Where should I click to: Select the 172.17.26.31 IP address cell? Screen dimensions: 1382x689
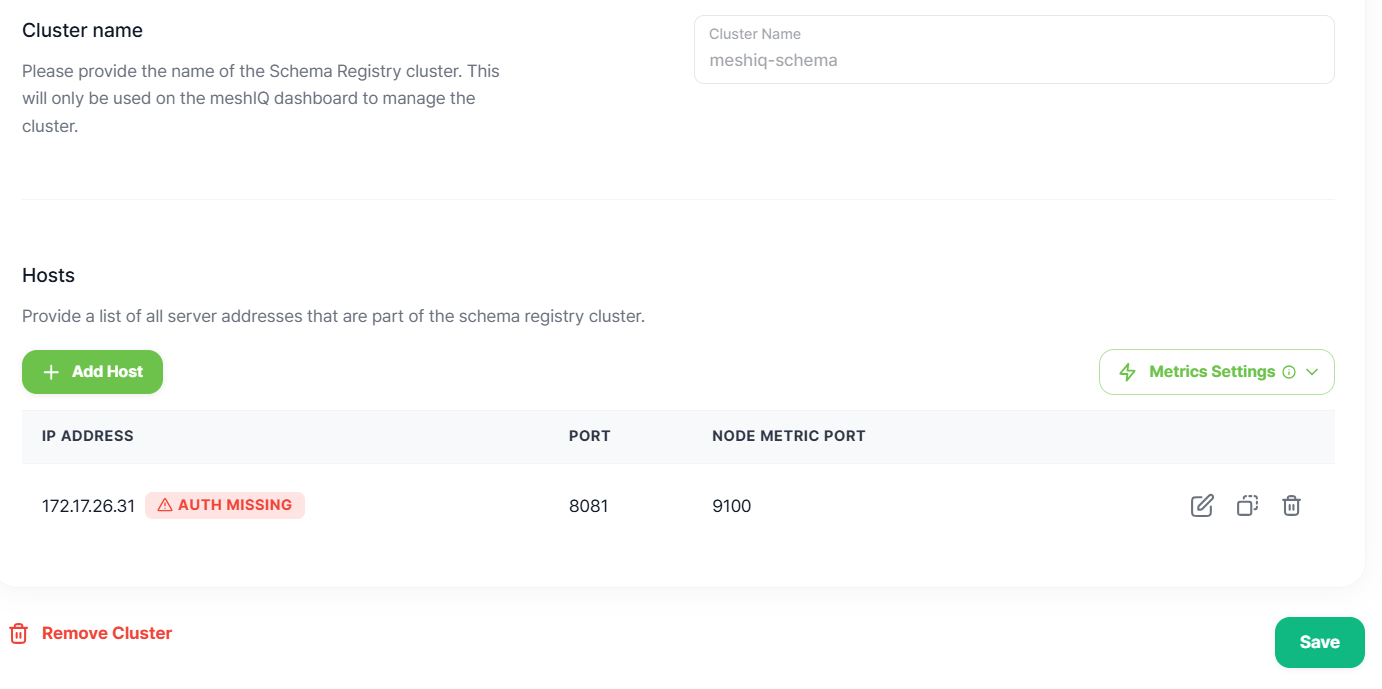pos(88,506)
